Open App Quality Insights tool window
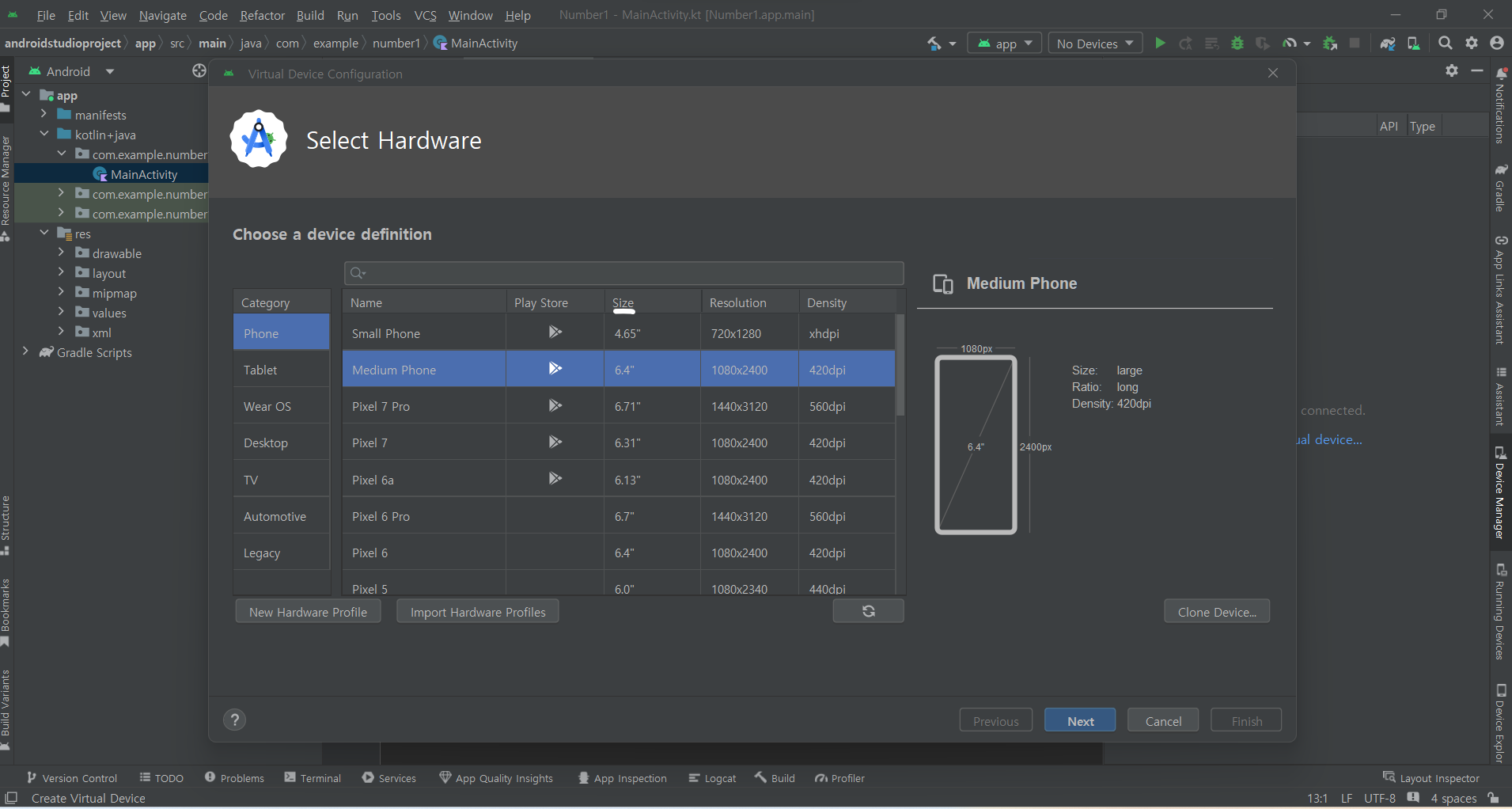 coord(496,778)
